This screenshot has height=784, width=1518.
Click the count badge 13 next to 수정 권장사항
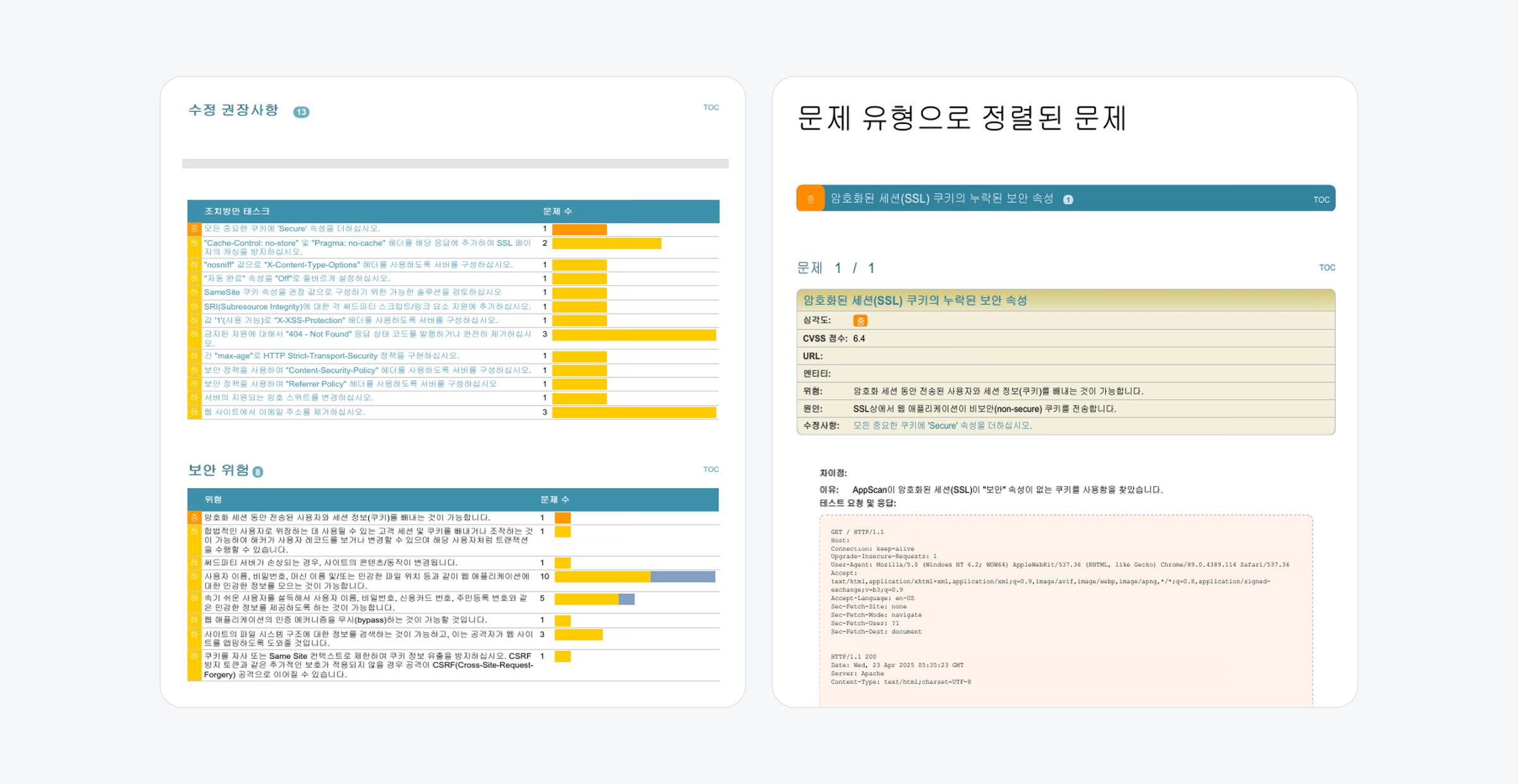click(x=301, y=112)
